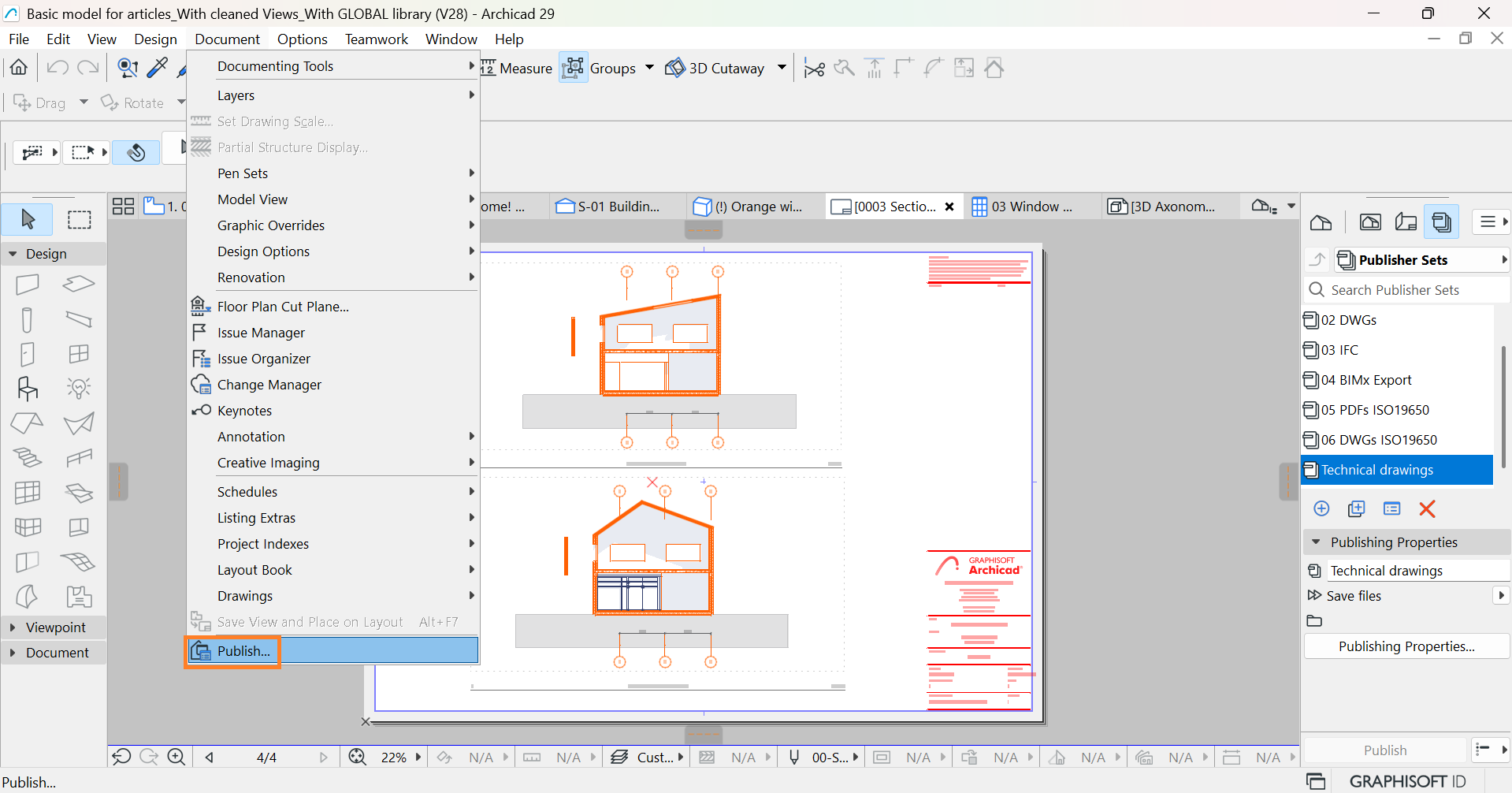Add new publisher item with plus icon

[1321, 508]
